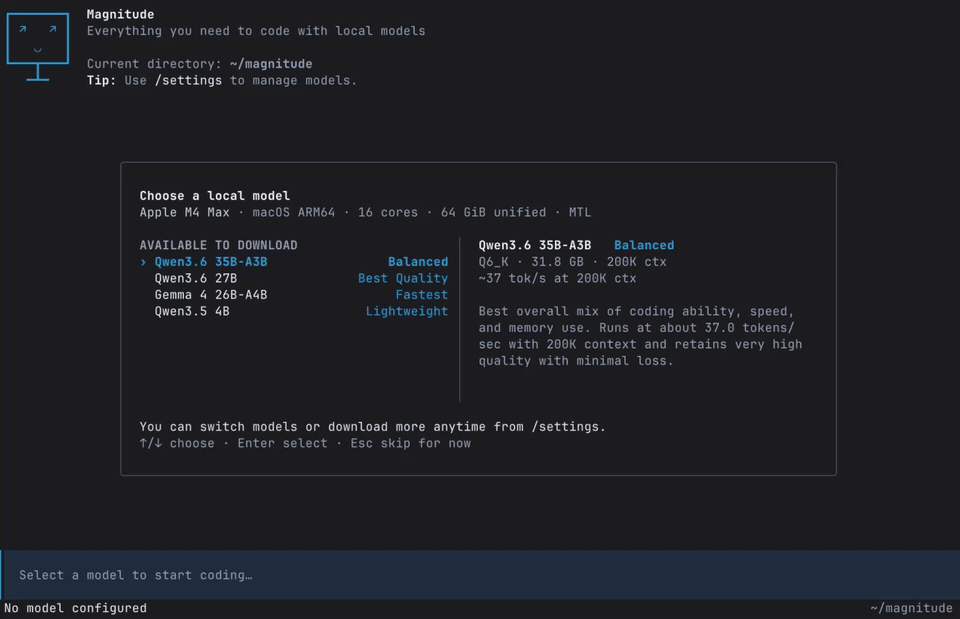
Task: Click /settings in the switch models note
Action: (564, 427)
